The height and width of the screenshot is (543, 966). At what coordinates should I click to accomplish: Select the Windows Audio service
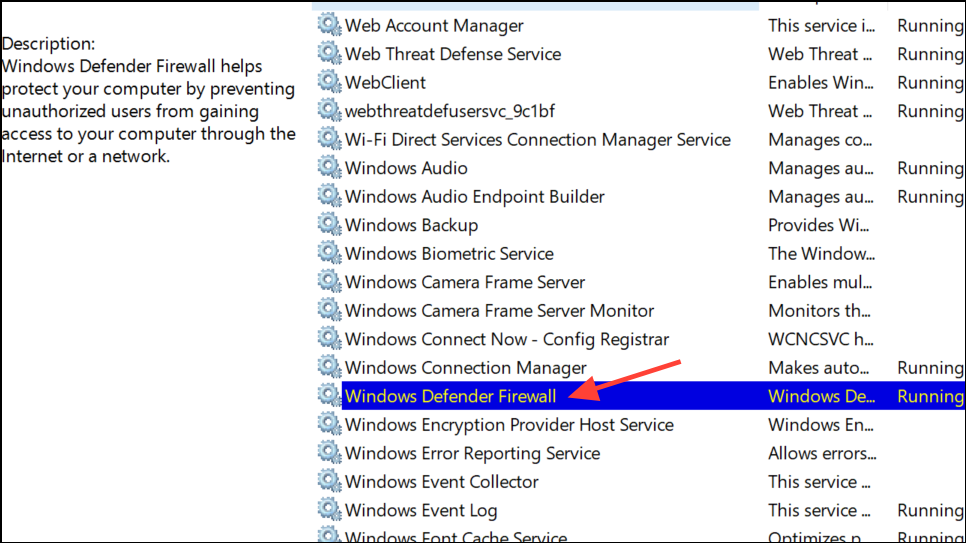click(406, 168)
